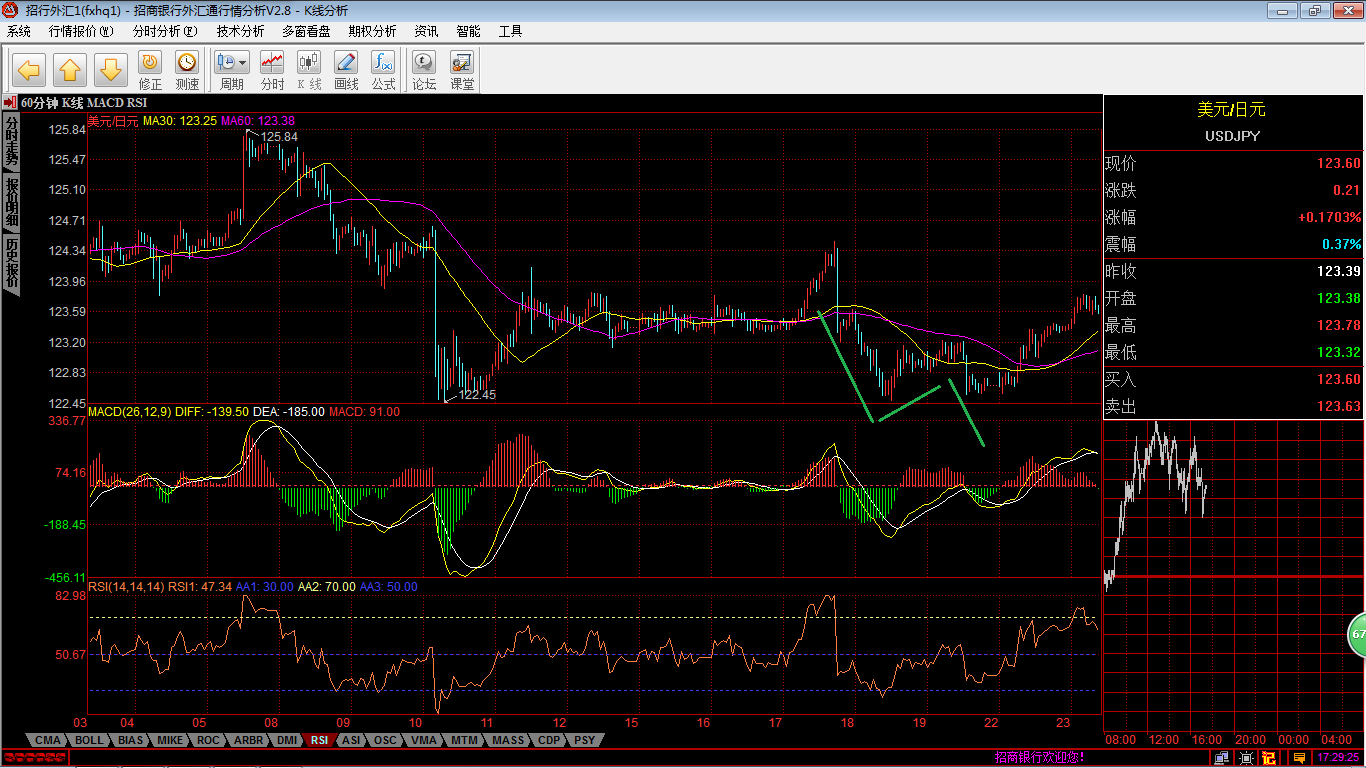
Task: Open the 周期 period dropdown
Action: [x=232, y=71]
